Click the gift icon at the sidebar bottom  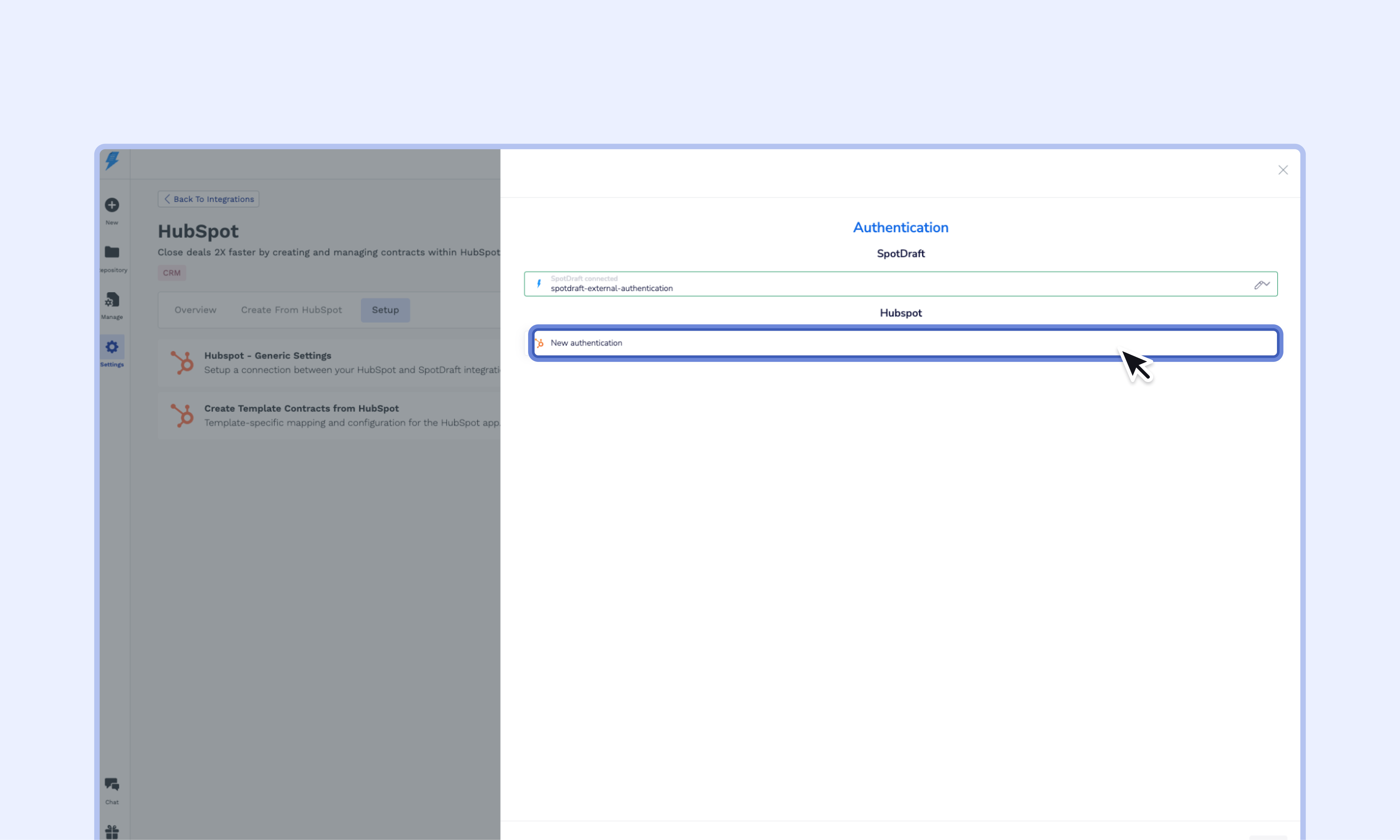click(x=112, y=831)
